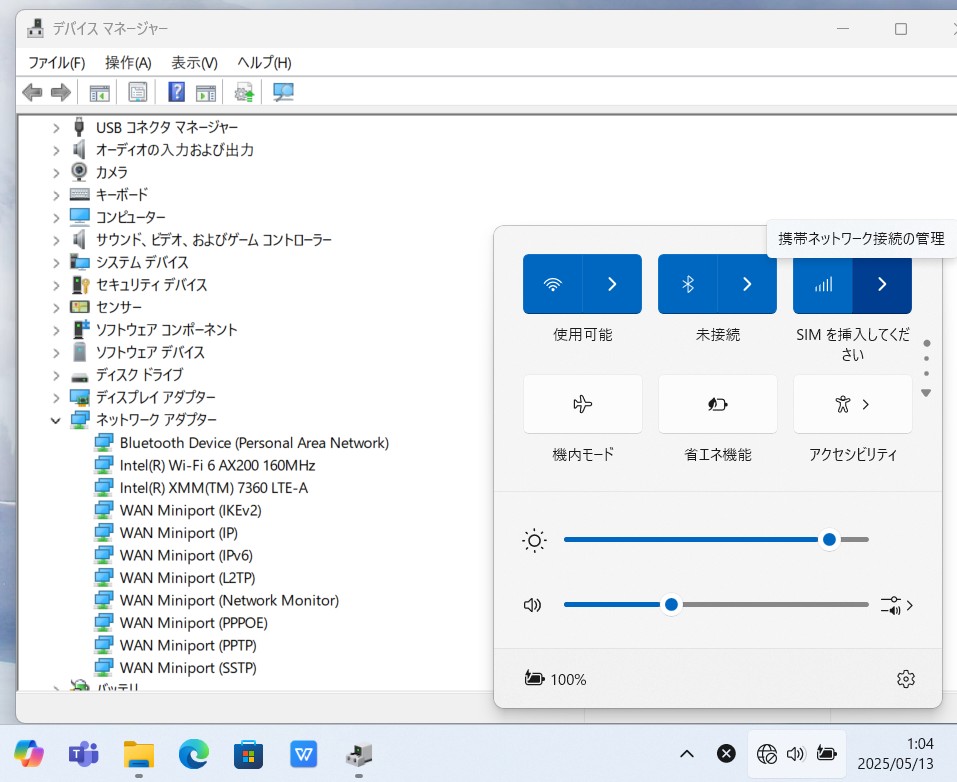Screen dimensions: 957x782
Task: Expand the カメラ category
Action: [56, 173]
